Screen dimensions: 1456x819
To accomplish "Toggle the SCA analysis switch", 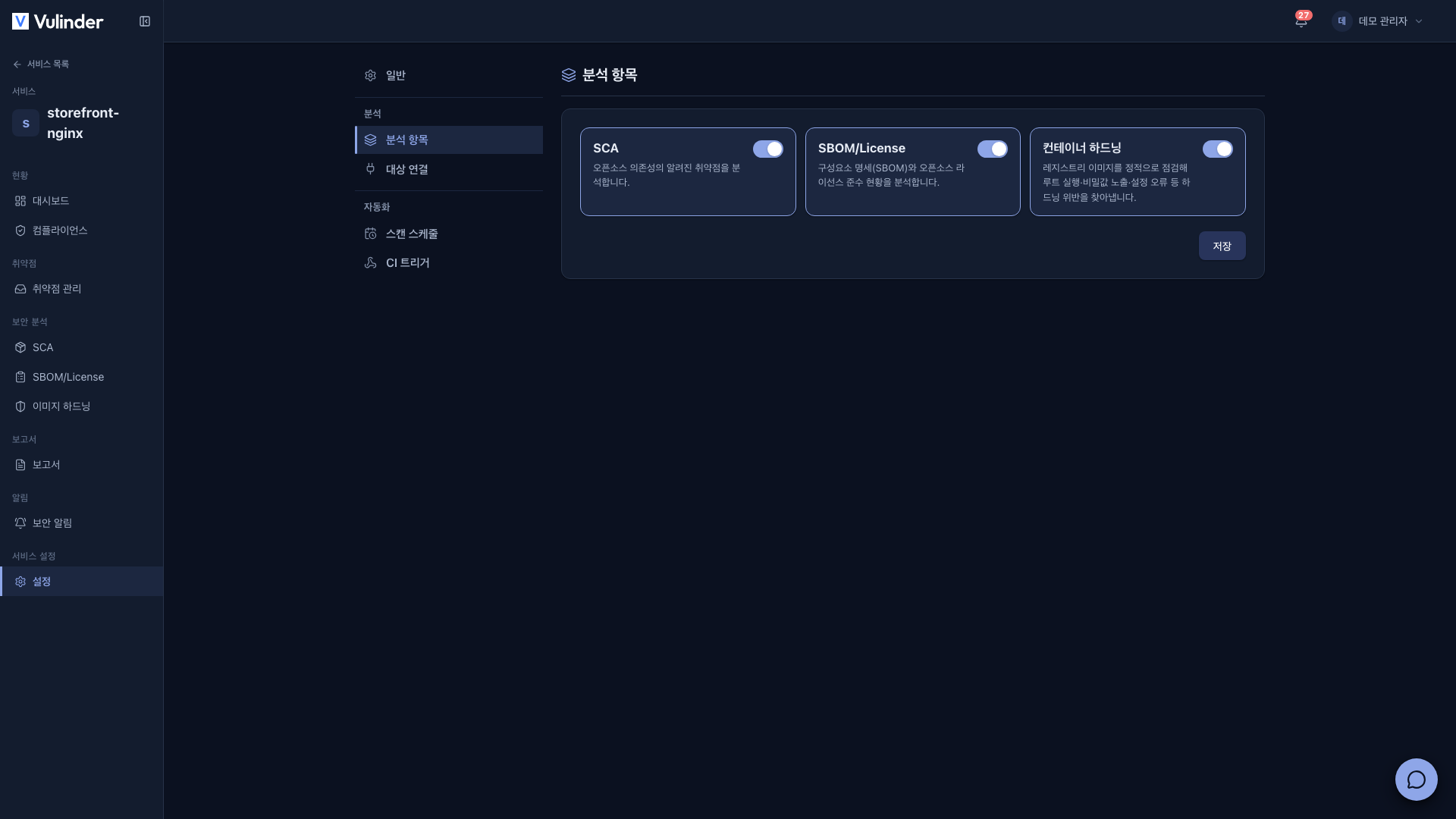I will (x=767, y=149).
